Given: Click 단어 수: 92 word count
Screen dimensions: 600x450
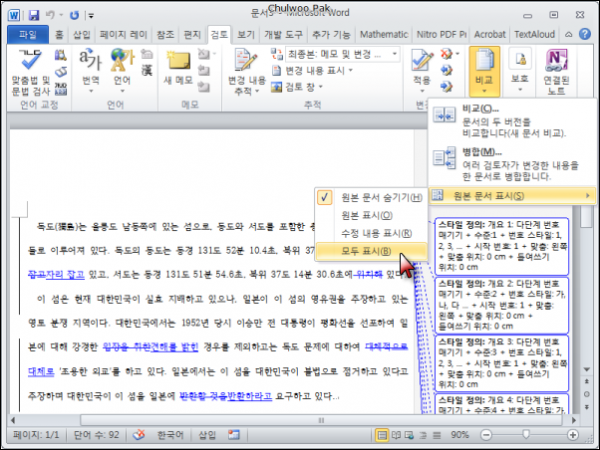Looking at the screenshot, I should [96, 435].
